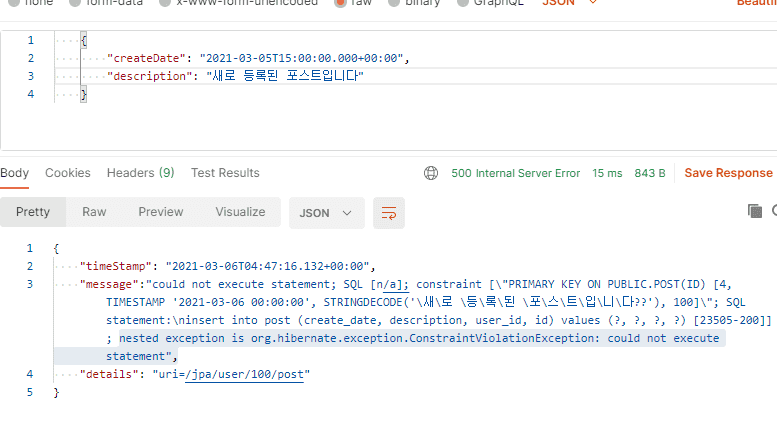Toggle the line wrap icon

(389, 213)
